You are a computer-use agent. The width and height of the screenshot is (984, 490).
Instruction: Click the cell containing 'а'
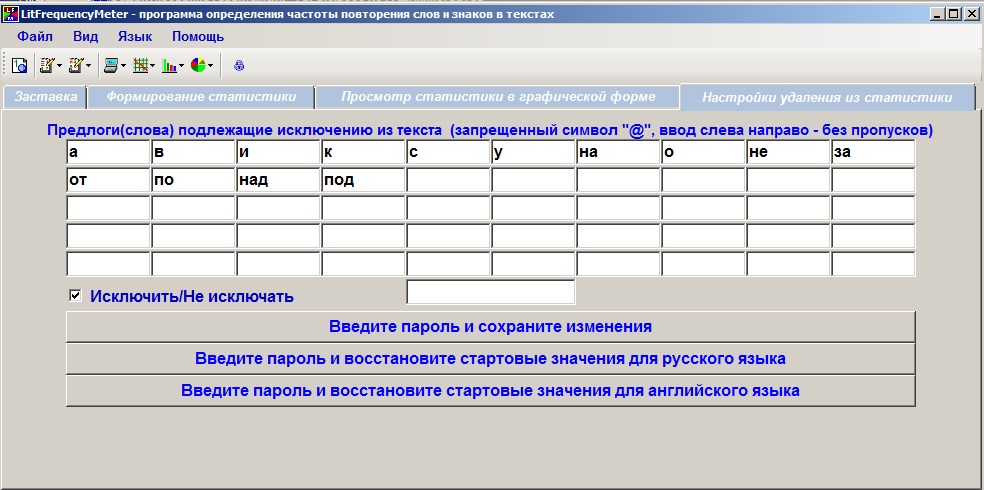pyautogui.click(x=108, y=152)
